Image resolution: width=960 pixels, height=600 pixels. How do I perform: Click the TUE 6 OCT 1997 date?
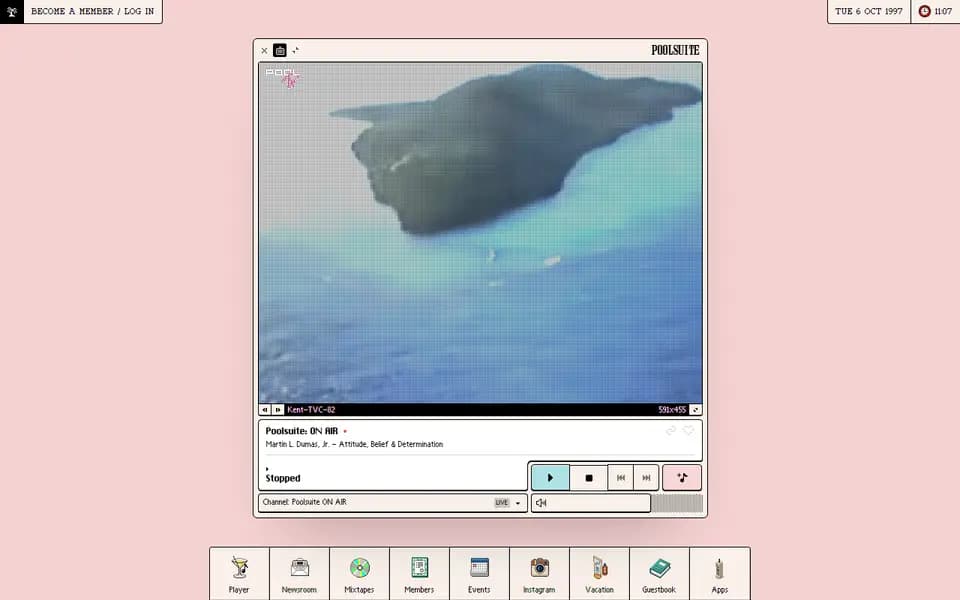(x=869, y=12)
